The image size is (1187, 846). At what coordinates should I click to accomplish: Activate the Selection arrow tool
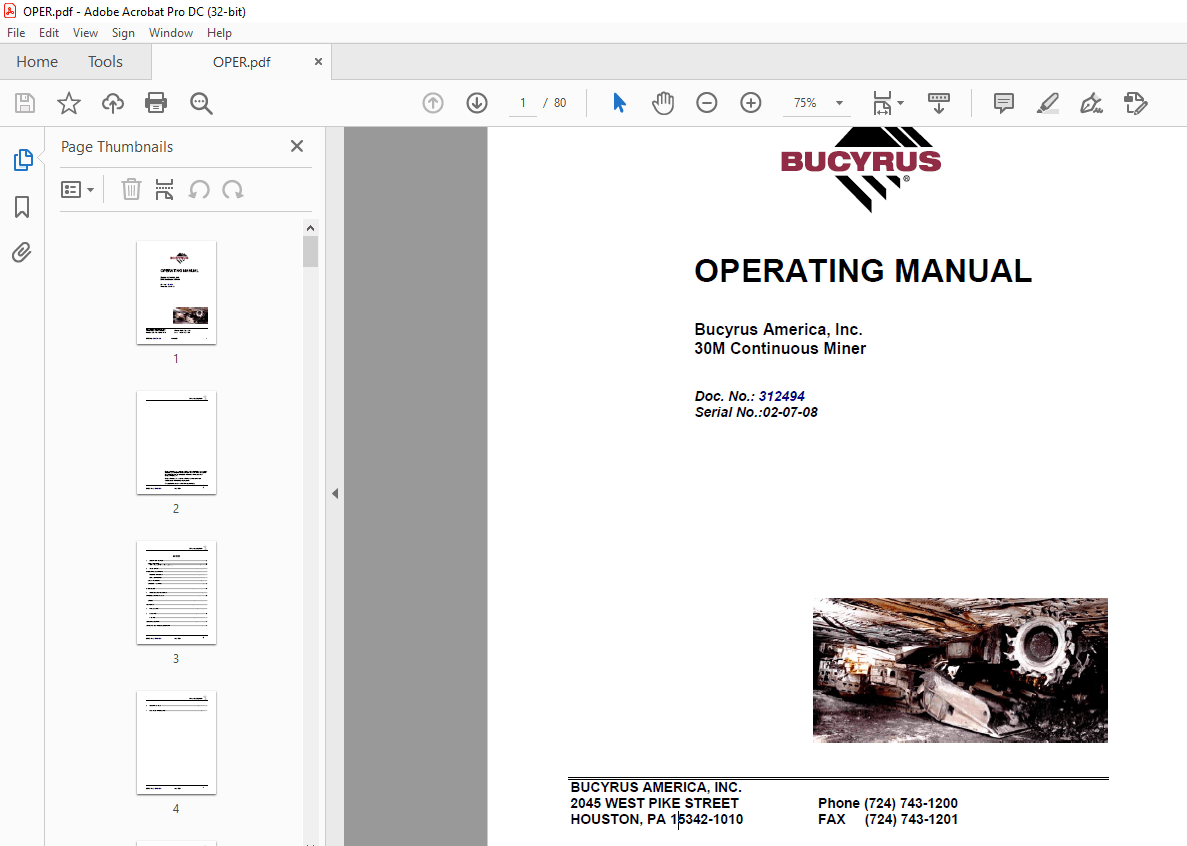point(619,102)
